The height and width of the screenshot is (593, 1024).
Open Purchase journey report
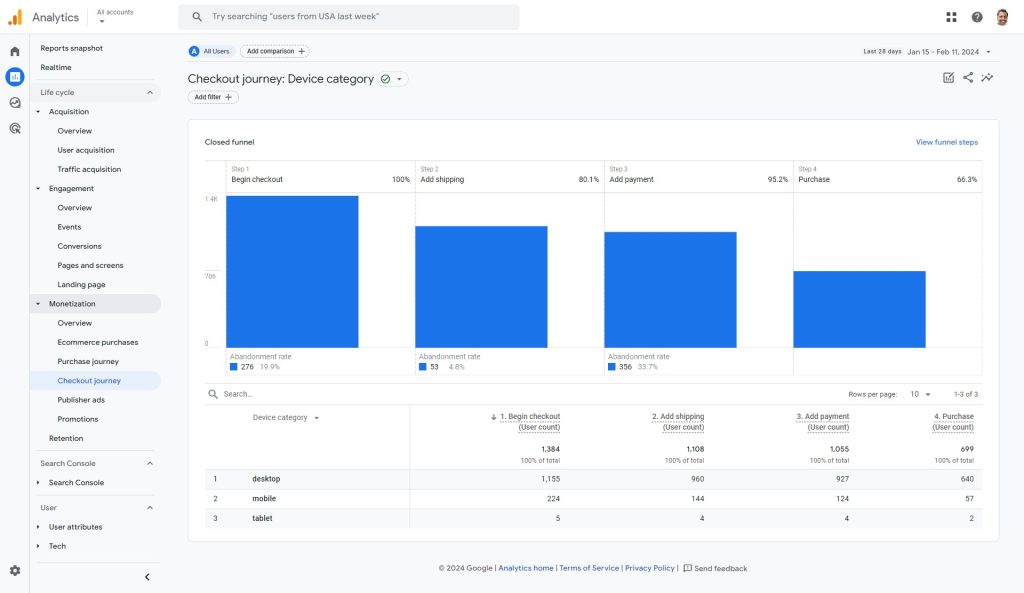[88, 361]
